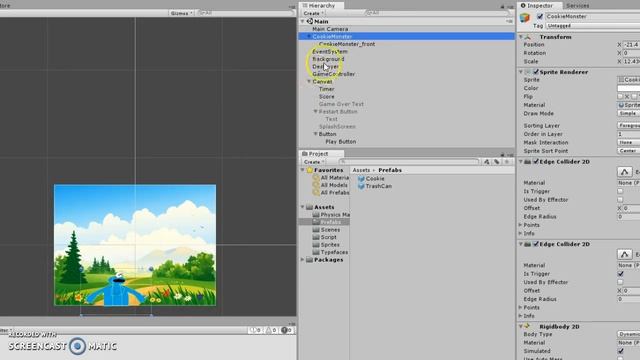640x360 pixels.
Task: Open Create menu in Project panel
Action: (313, 162)
